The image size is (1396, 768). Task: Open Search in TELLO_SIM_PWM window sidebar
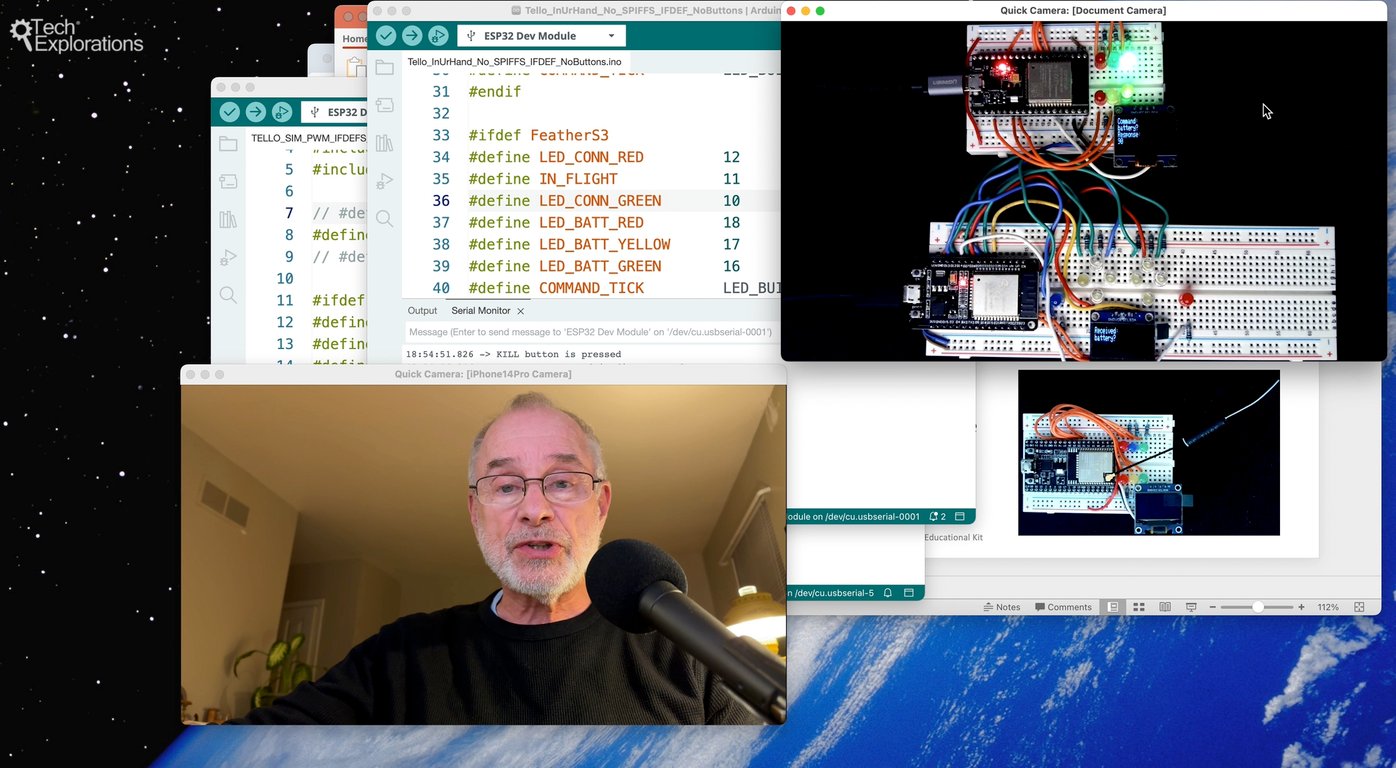pyautogui.click(x=228, y=295)
